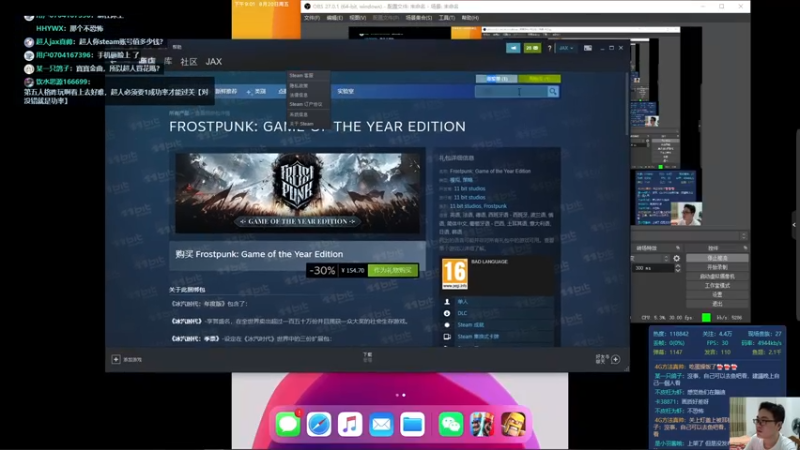Select Steam Subscriber Agreement in Help menu
The height and width of the screenshot is (450, 800).
point(308,104)
